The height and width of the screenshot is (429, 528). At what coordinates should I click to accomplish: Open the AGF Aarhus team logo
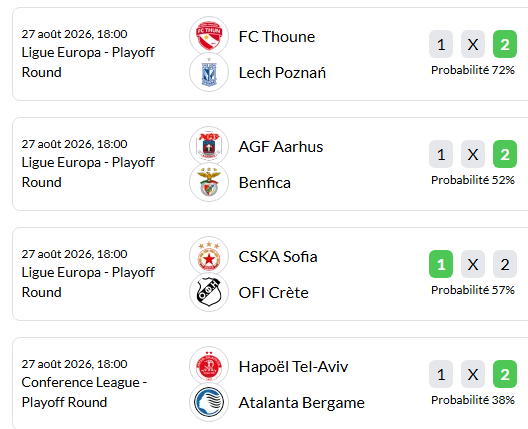pyautogui.click(x=209, y=146)
